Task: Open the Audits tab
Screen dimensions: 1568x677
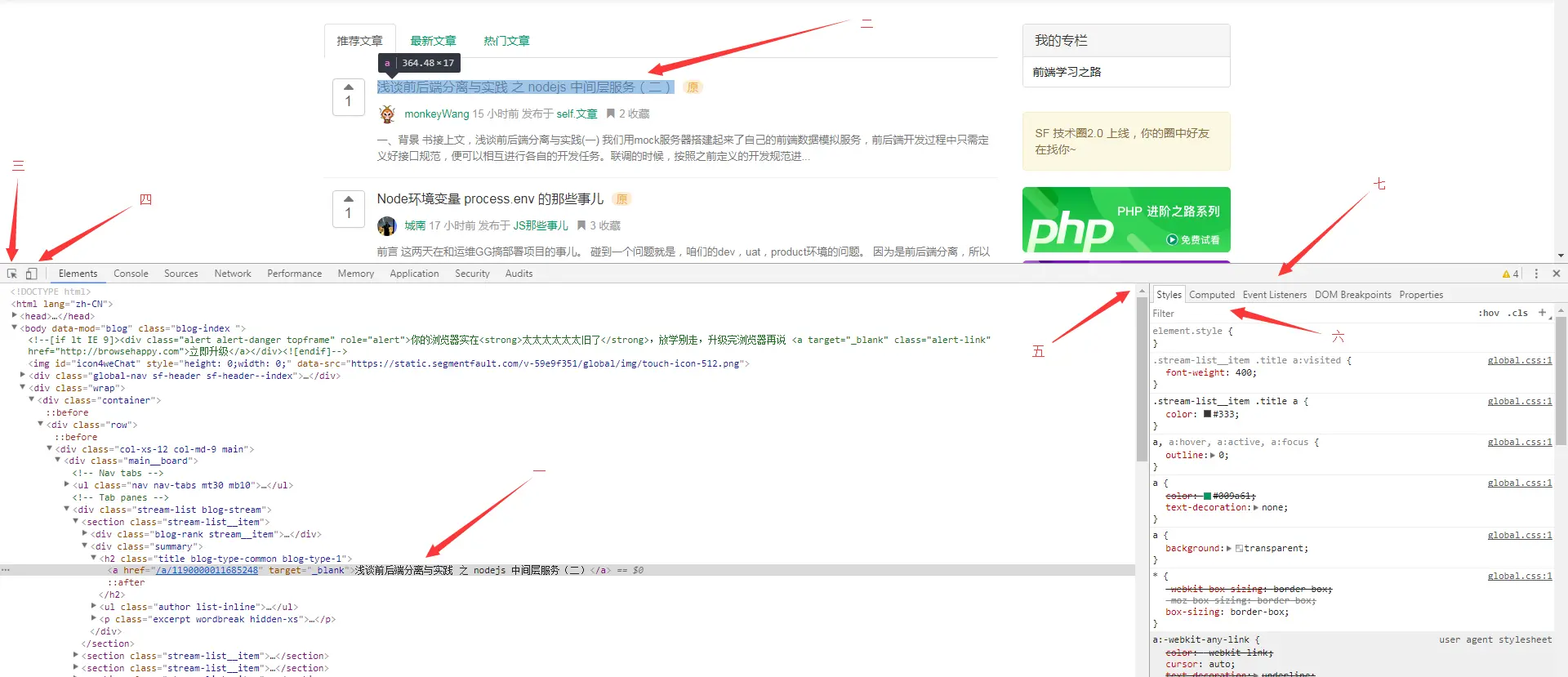Action: (x=519, y=274)
